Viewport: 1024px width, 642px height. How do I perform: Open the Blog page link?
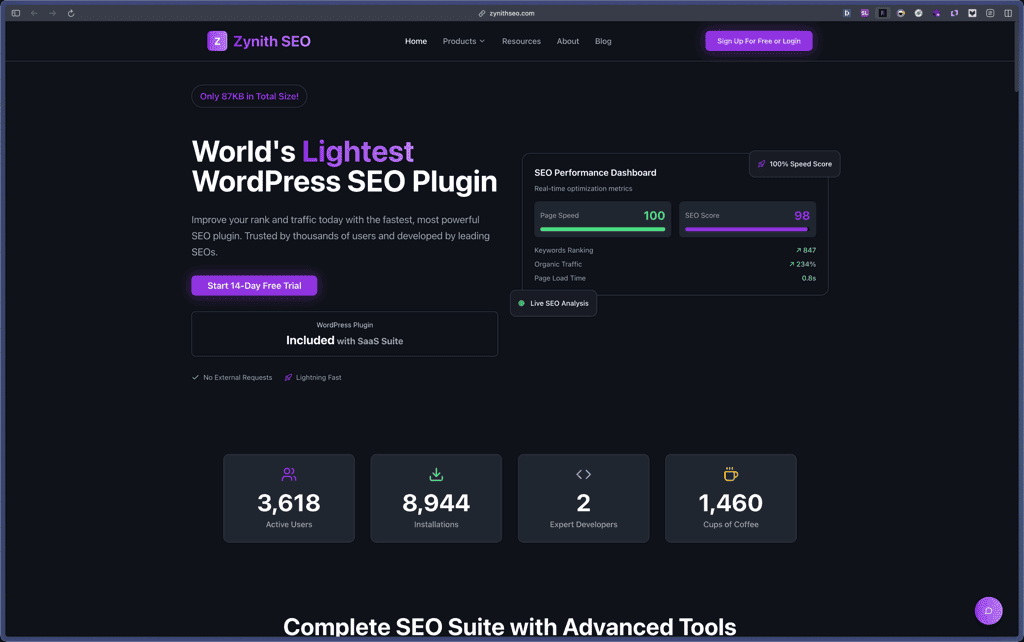coord(603,41)
